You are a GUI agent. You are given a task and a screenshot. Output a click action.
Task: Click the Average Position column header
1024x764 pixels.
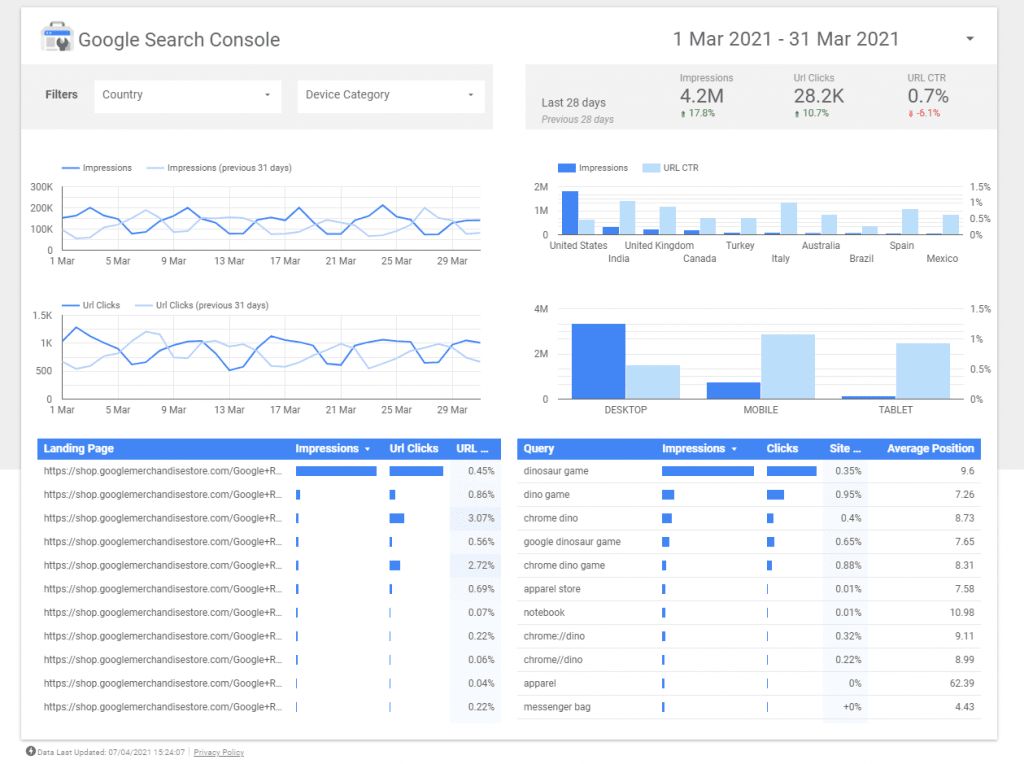pos(929,448)
